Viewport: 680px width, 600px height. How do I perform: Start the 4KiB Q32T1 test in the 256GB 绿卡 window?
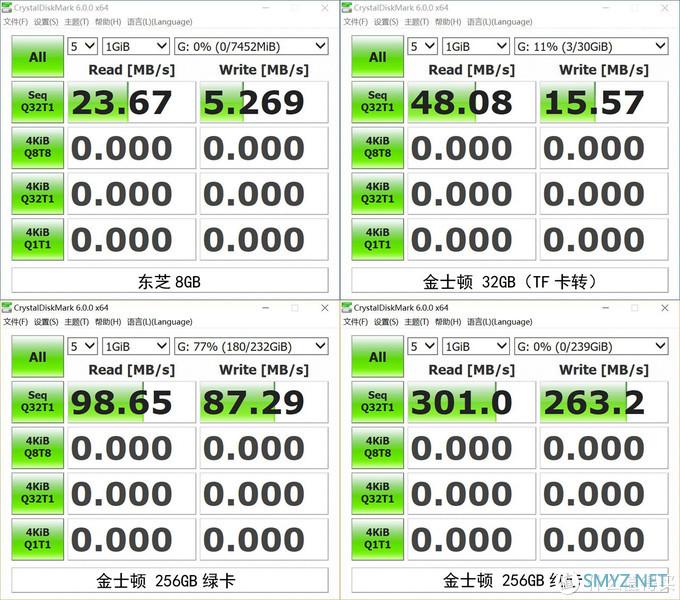point(38,493)
